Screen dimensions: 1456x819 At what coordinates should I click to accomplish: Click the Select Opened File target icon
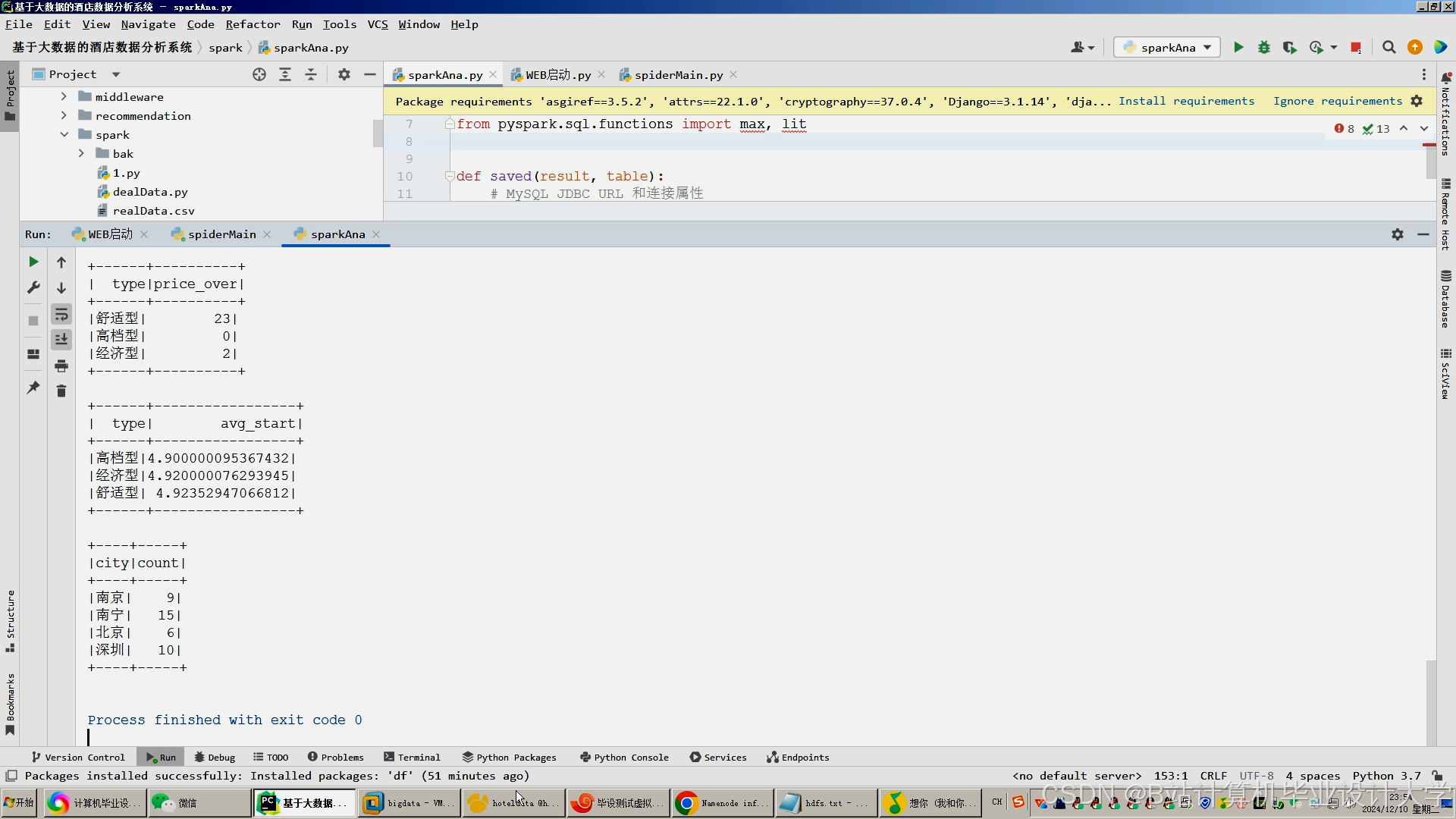(259, 74)
